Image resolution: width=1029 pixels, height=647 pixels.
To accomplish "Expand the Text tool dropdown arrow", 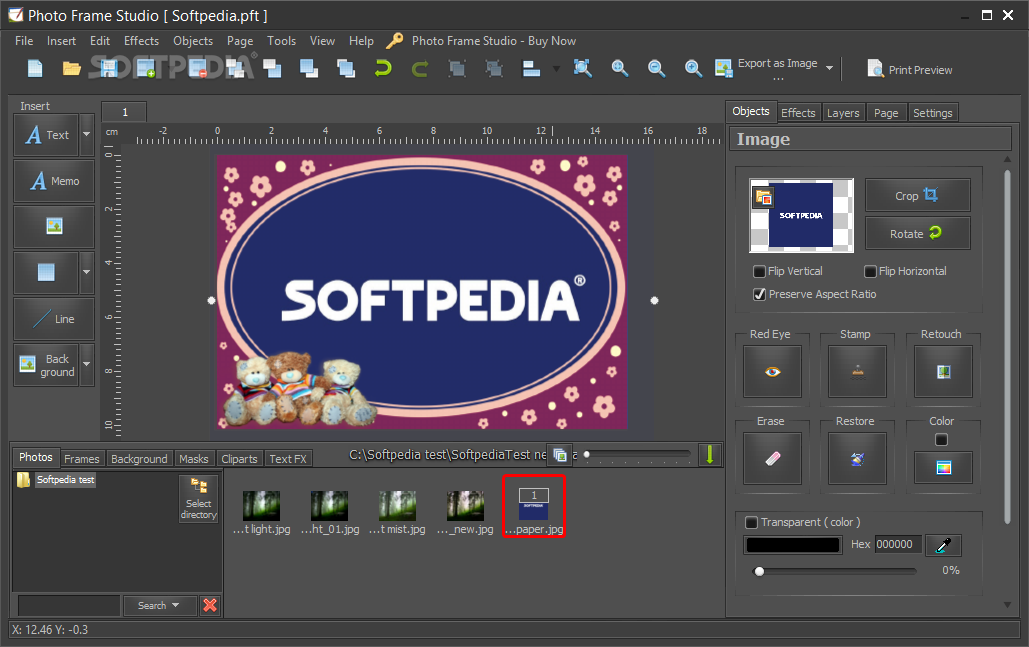I will pyautogui.click(x=87, y=135).
